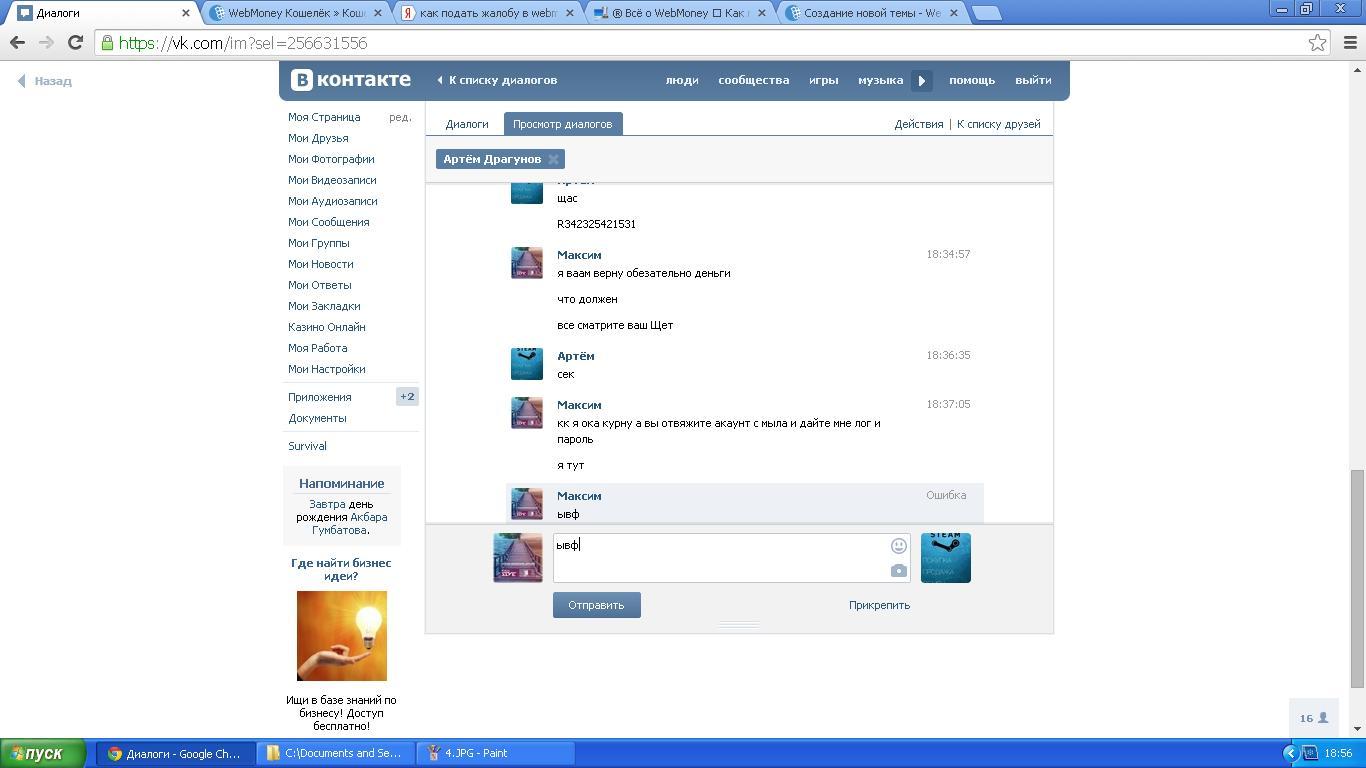The width and height of the screenshot is (1366, 768).
Task: Open the Действия actions menu
Action: tap(919, 124)
